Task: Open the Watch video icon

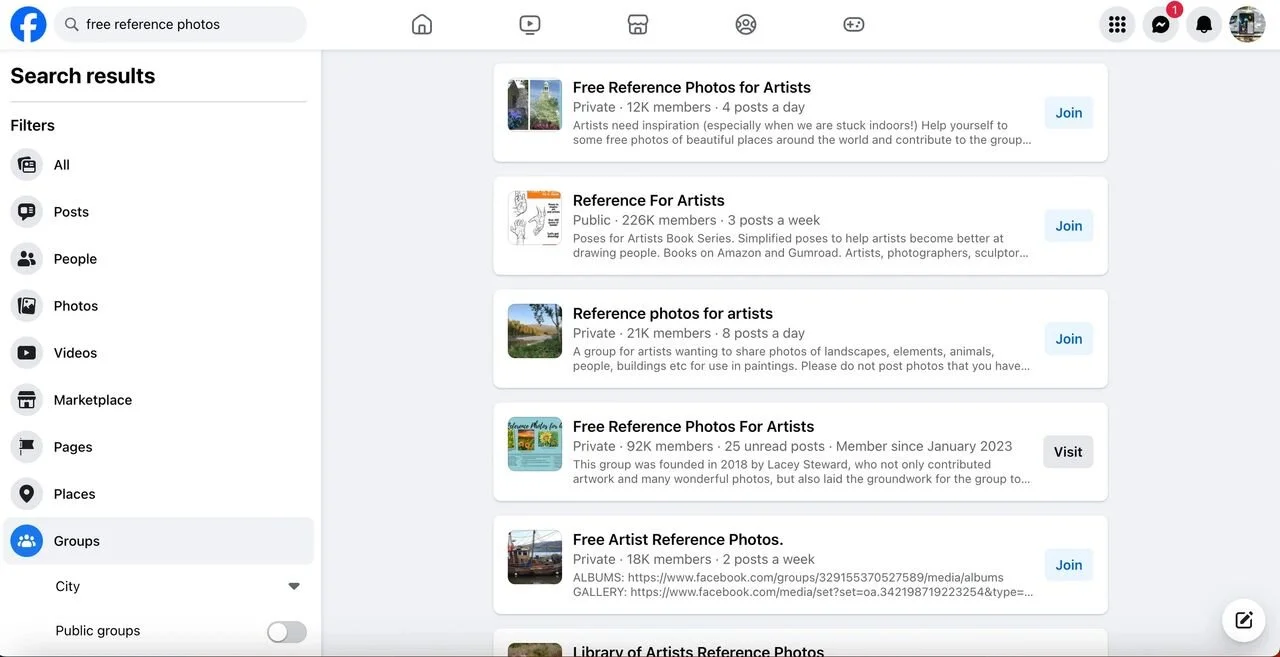Action: point(530,24)
